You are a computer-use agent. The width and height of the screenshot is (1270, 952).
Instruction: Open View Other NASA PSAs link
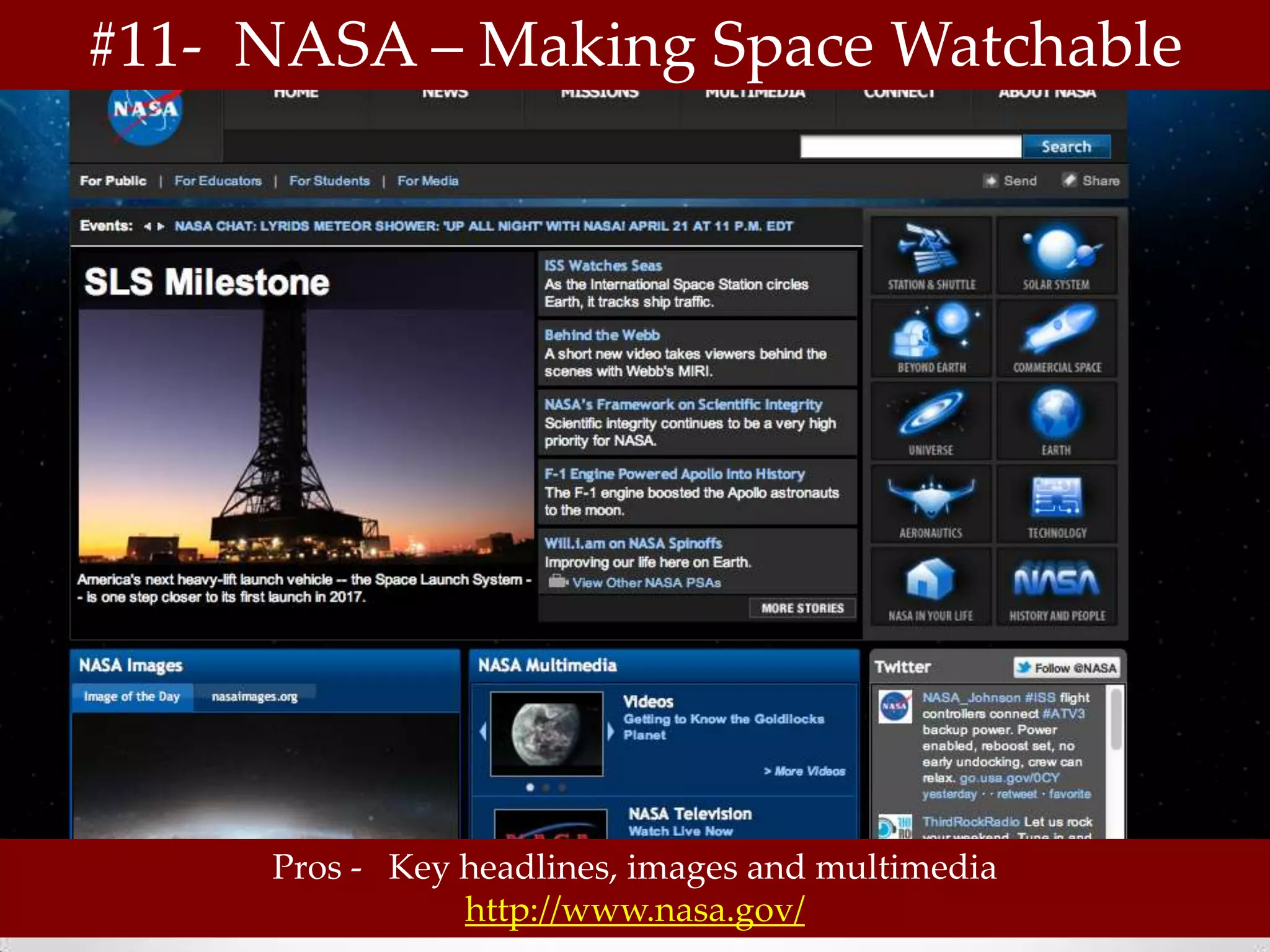647,583
